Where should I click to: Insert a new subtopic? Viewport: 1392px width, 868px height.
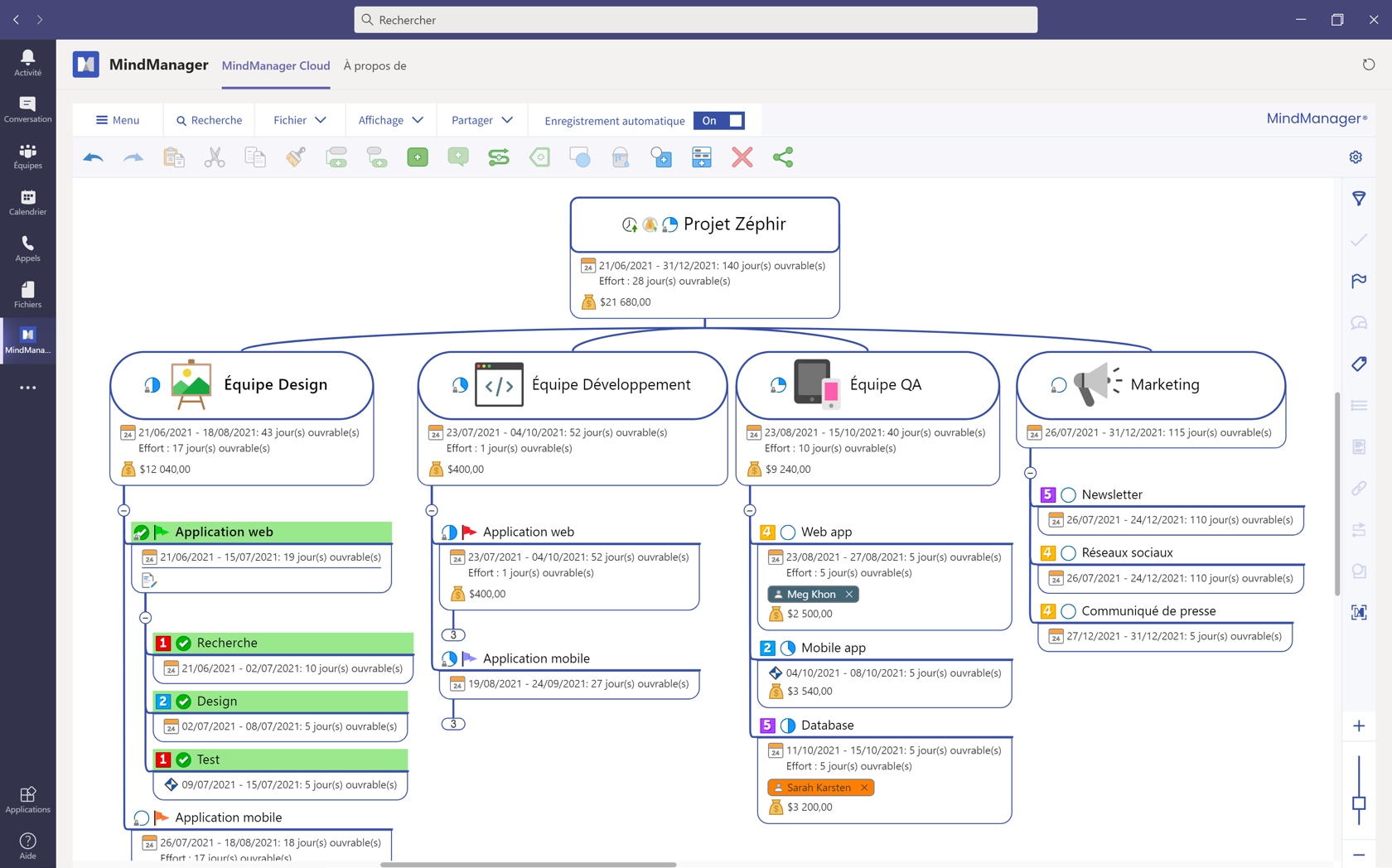[x=377, y=157]
